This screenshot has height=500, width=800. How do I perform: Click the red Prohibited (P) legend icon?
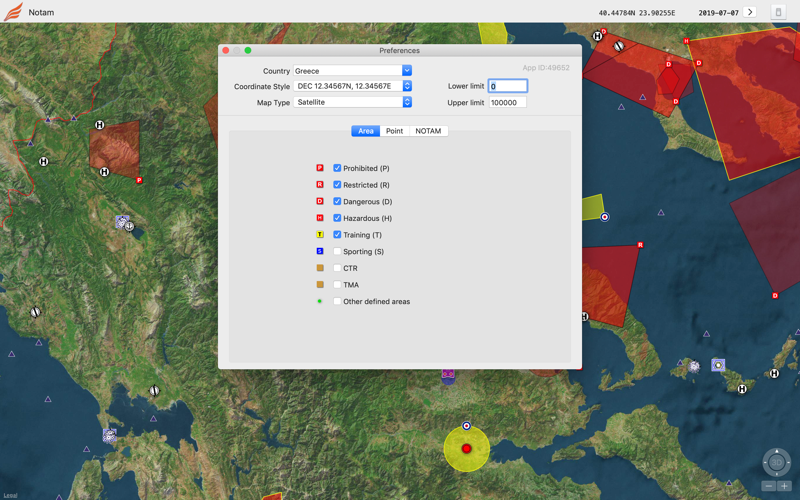320,168
